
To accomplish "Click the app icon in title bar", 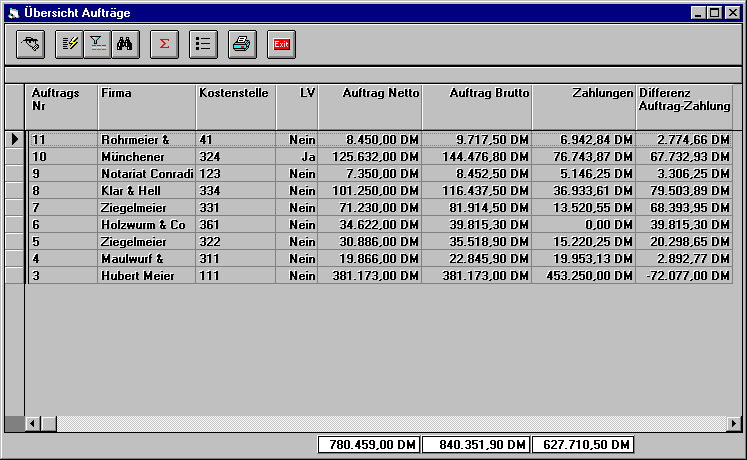I will [x=14, y=13].
